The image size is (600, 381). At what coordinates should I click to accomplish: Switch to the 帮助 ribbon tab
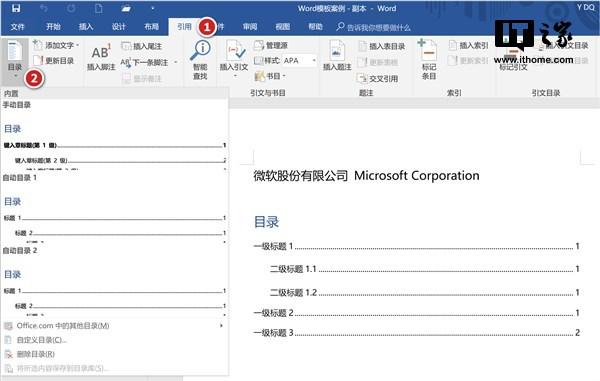[x=315, y=26]
